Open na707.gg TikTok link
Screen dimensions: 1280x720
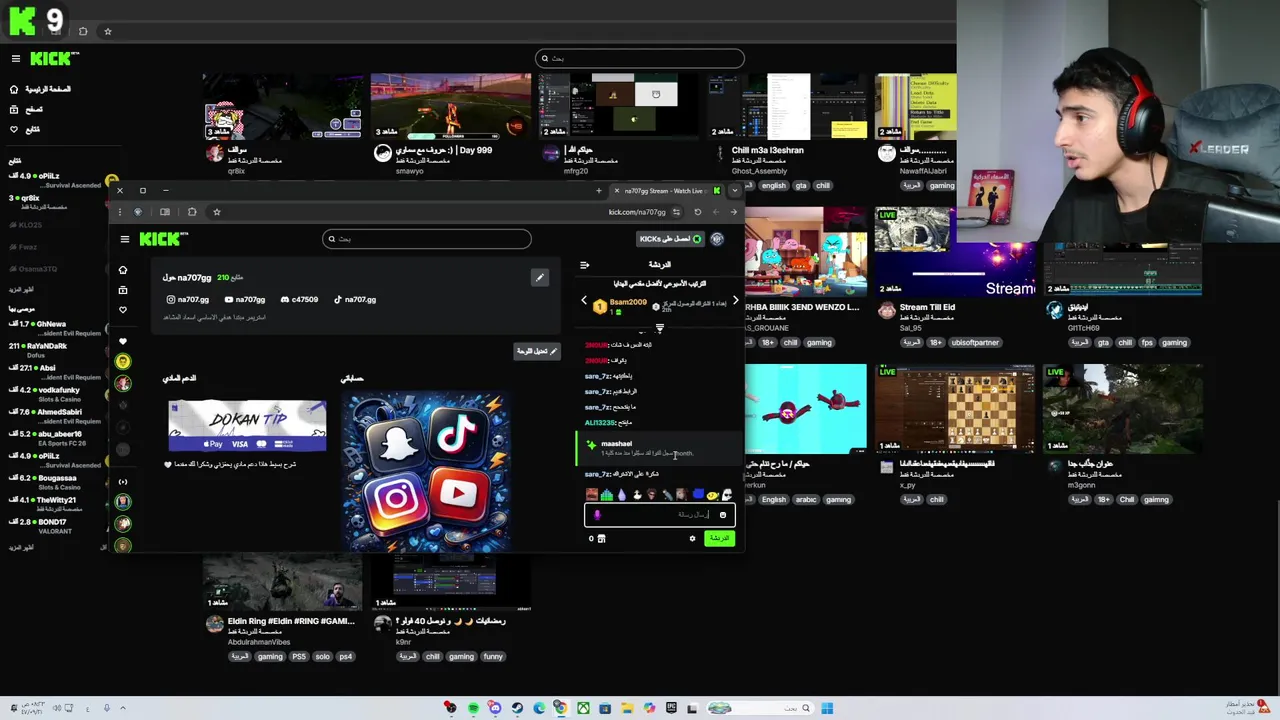tap(355, 299)
